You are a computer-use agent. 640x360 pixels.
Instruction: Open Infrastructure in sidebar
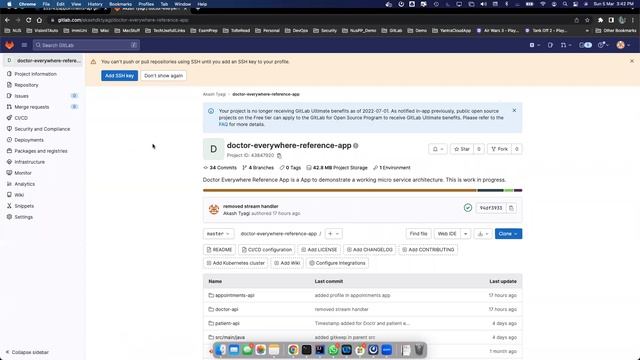click(30, 162)
